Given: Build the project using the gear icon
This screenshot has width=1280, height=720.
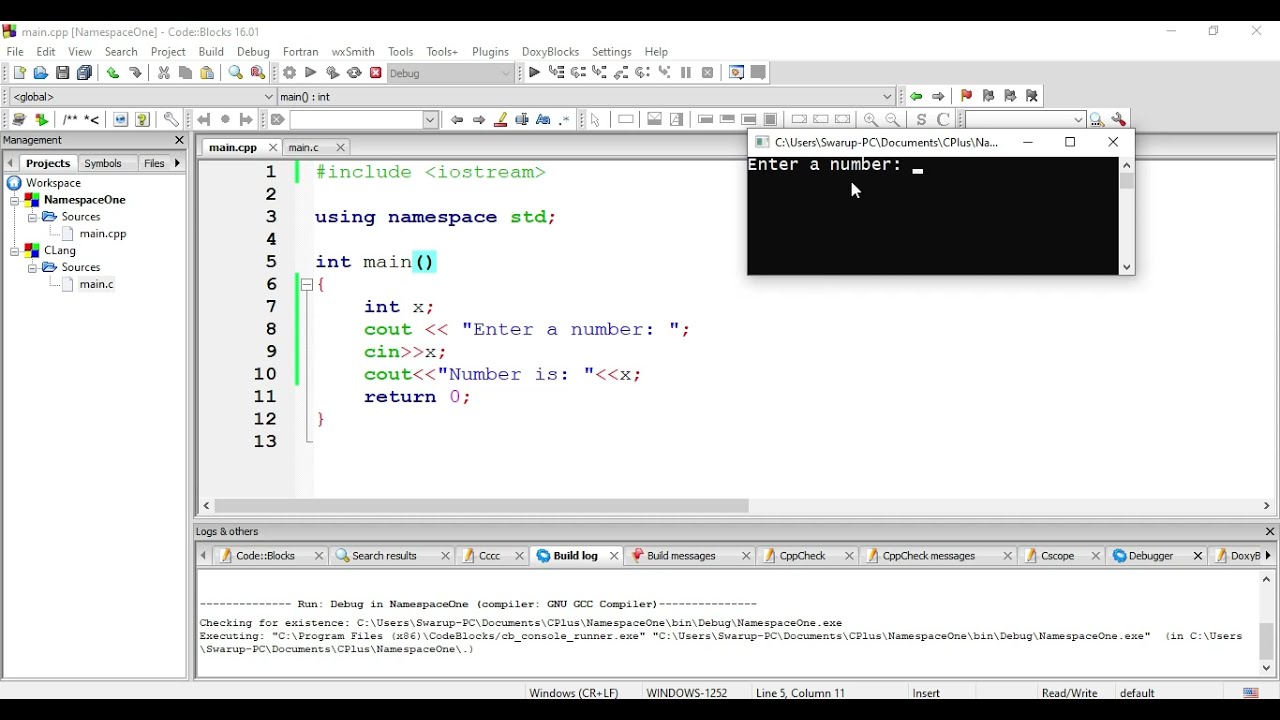Looking at the screenshot, I should click(290, 72).
